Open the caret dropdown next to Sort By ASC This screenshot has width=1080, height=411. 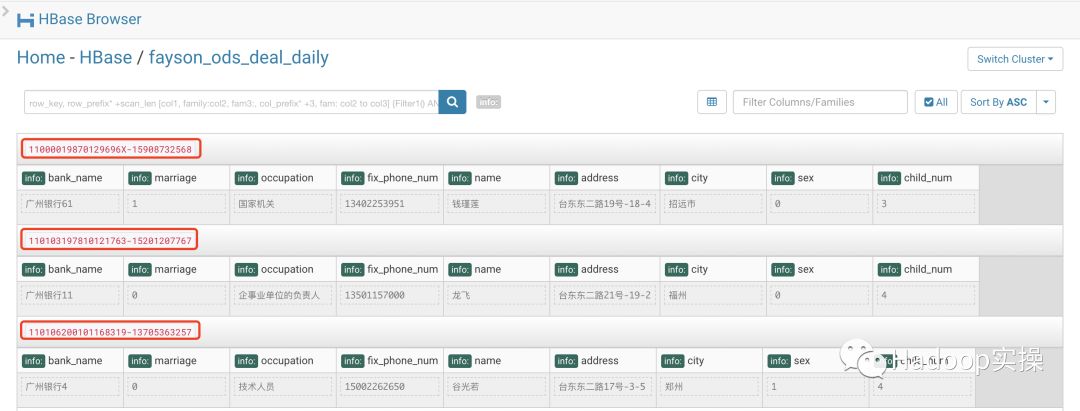pyautogui.click(x=1046, y=102)
